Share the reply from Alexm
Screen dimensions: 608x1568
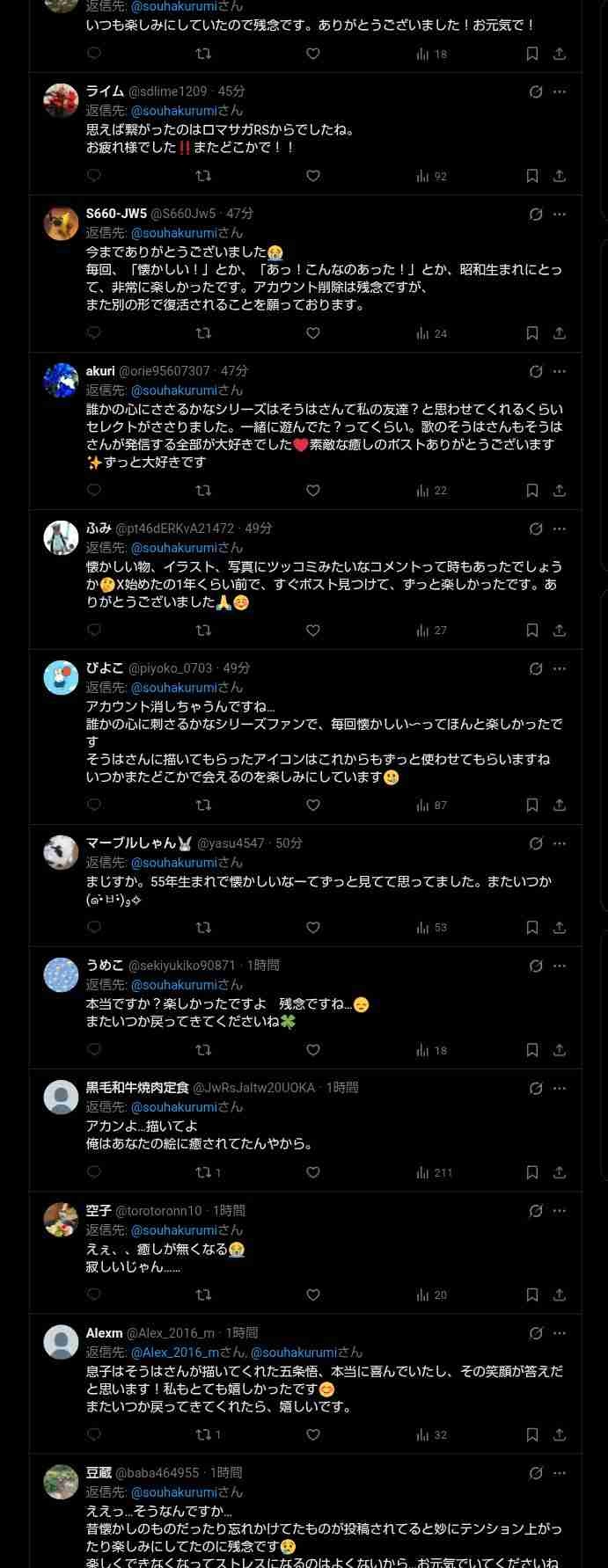pyautogui.click(x=559, y=1434)
